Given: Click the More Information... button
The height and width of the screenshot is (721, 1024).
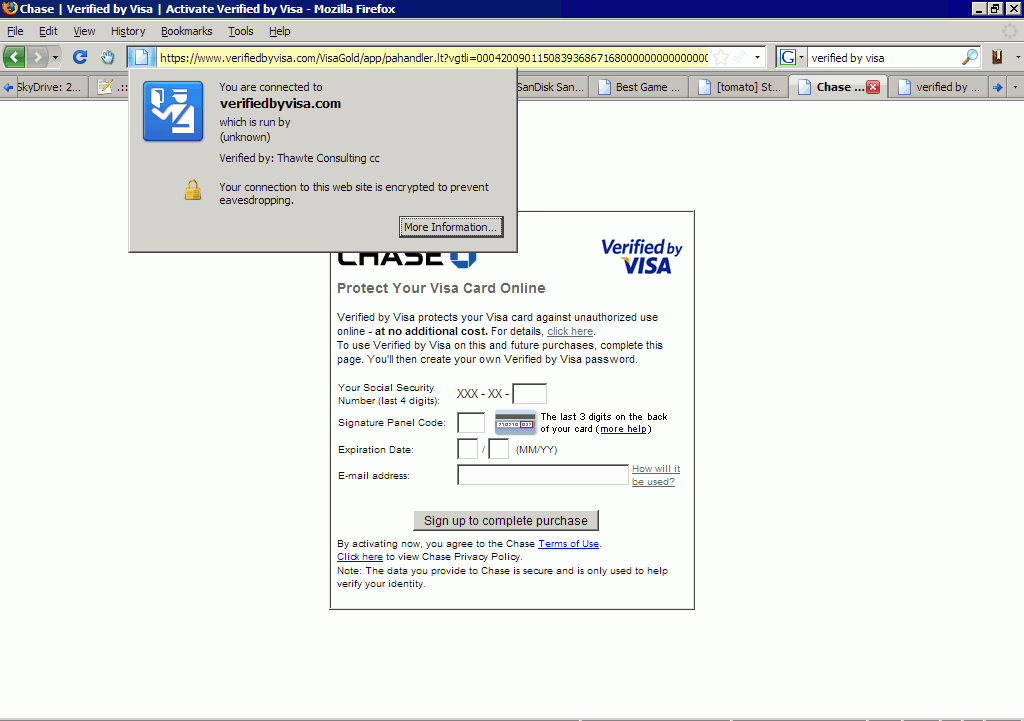Looking at the screenshot, I should coord(451,227).
